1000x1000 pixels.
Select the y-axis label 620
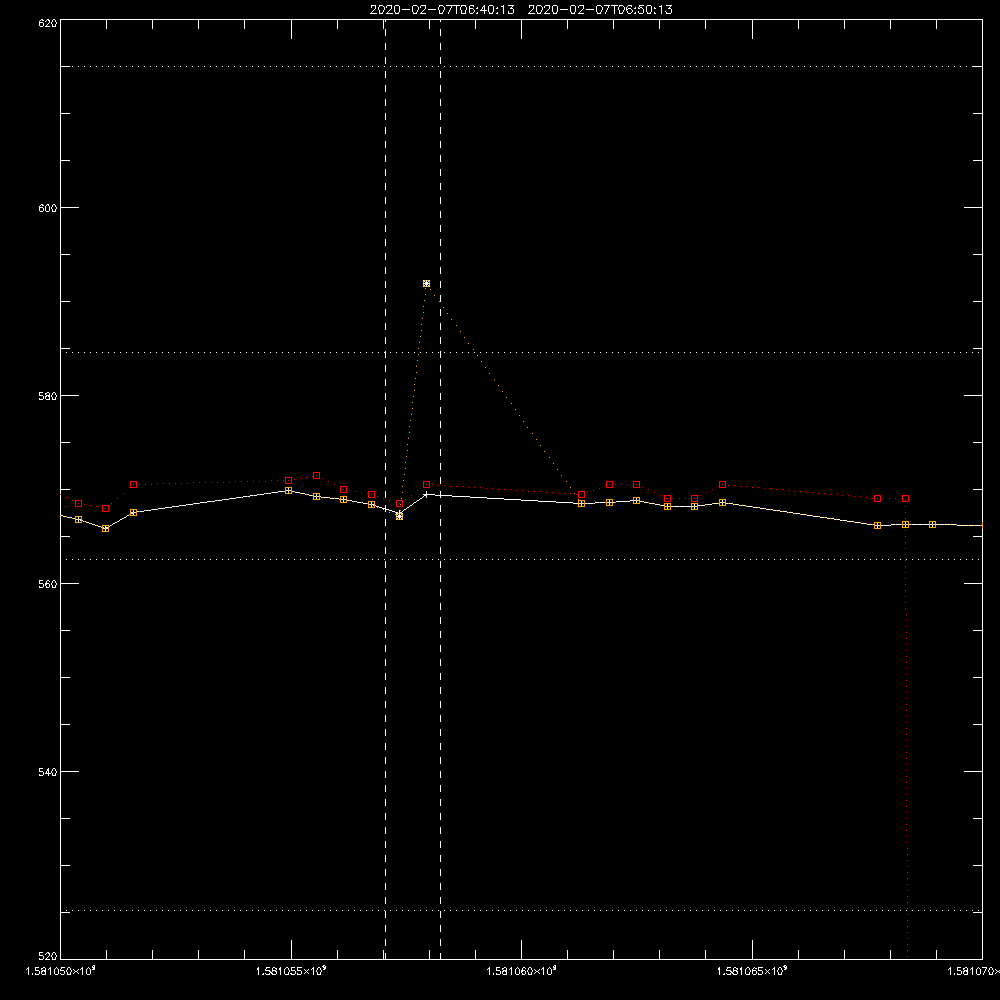click(x=48, y=23)
